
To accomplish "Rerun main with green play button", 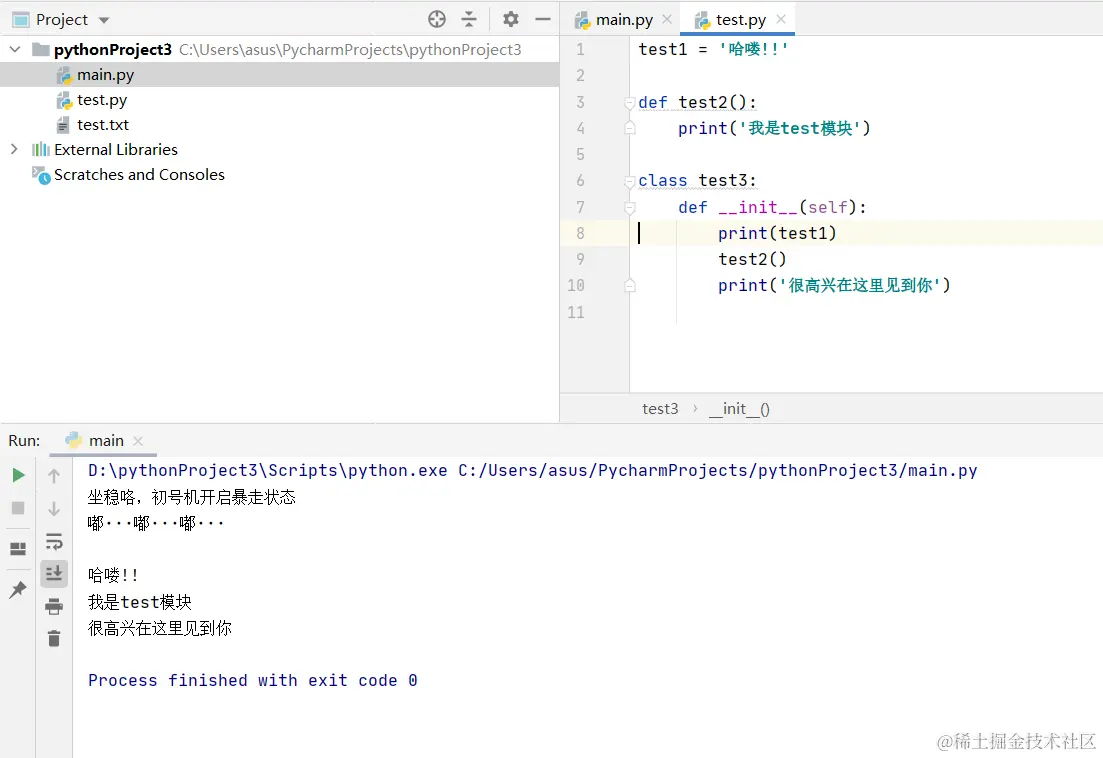I will click(x=19, y=475).
